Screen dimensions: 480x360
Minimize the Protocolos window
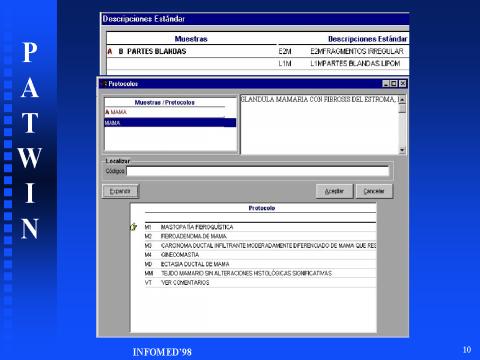pos(386,84)
